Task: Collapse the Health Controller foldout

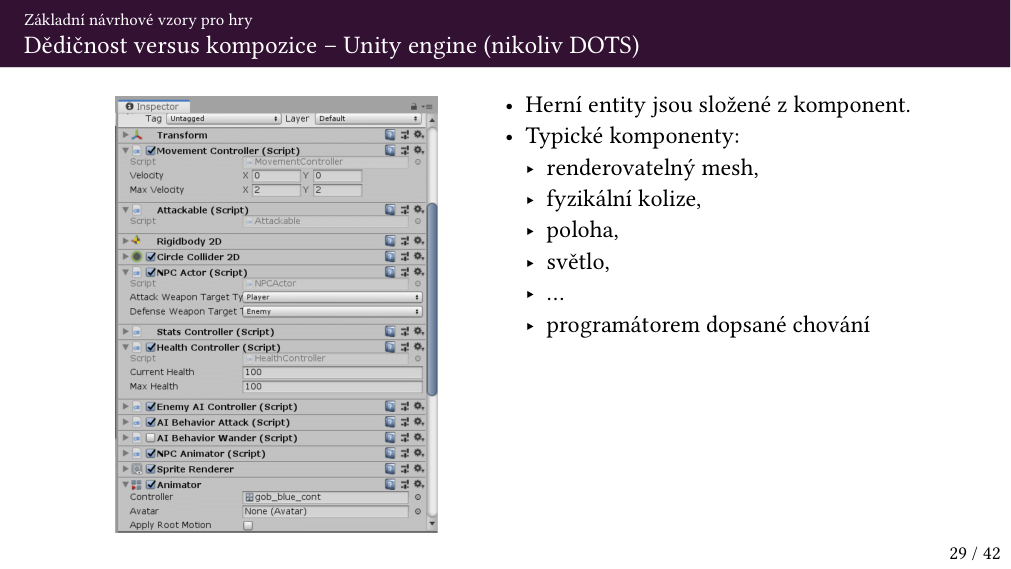Action: click(x=126, y=347)
